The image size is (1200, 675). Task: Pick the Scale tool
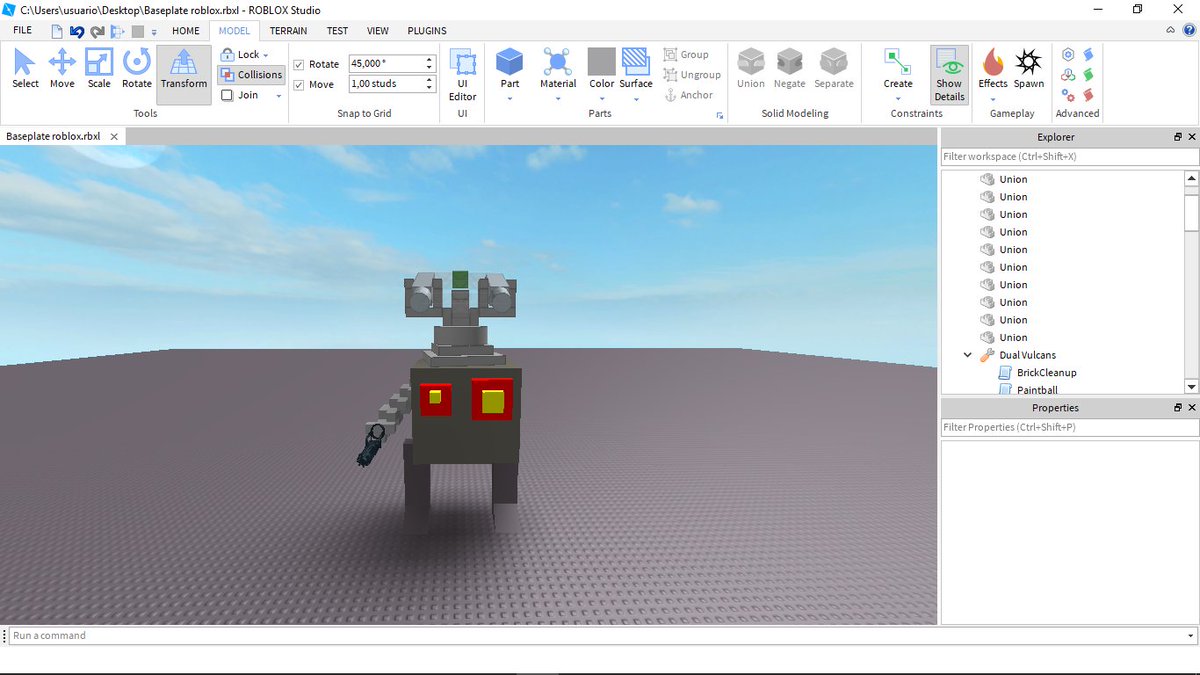click(99, 69)
